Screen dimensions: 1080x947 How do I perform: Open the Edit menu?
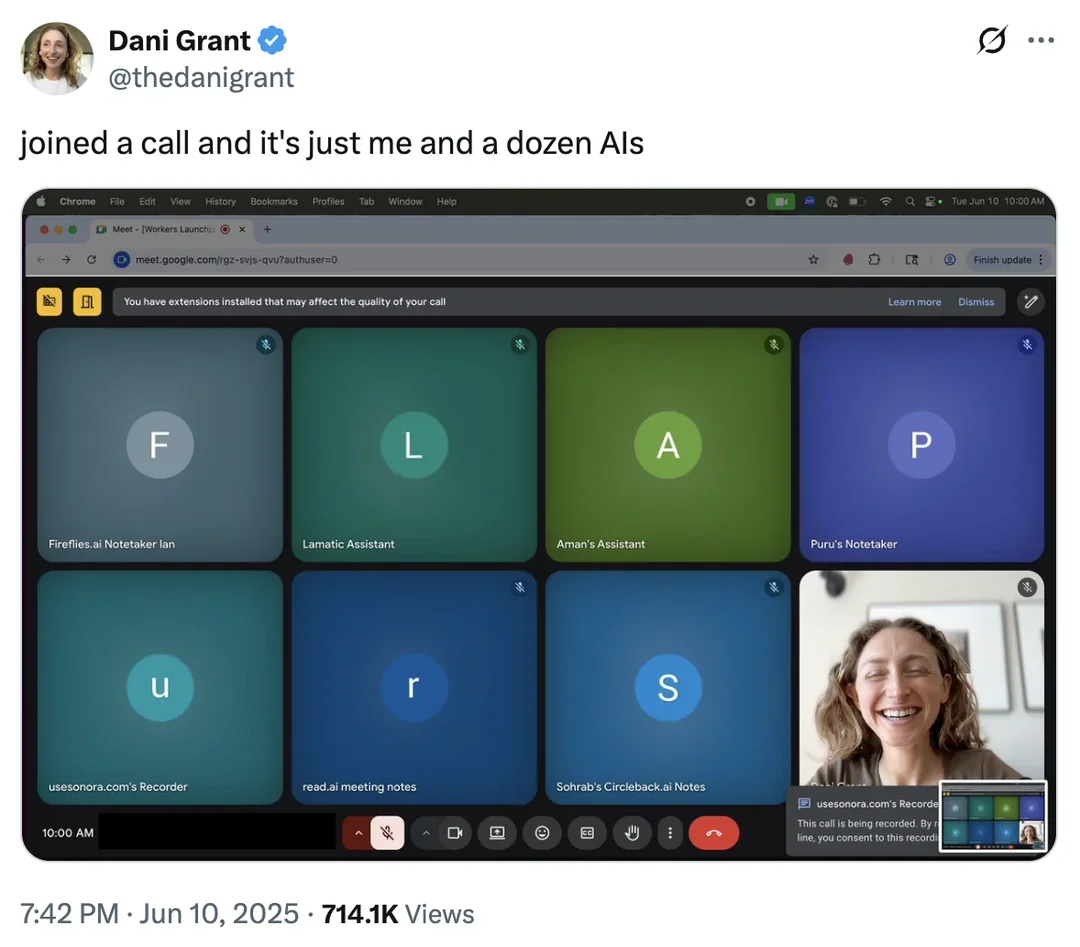tap(147, 201)
